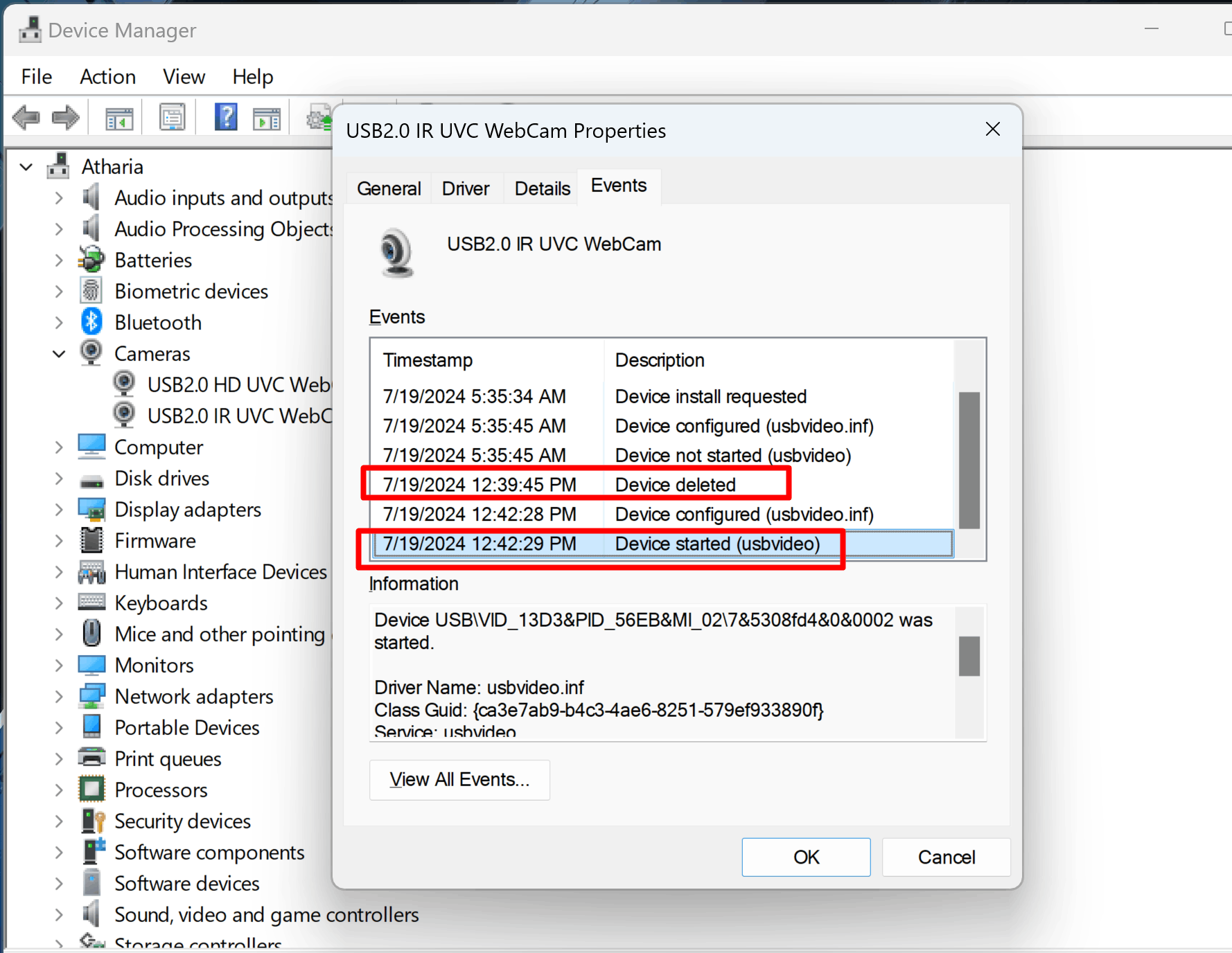Click the Keyboards category icon

pyautogui.click(x=91, y=601)
